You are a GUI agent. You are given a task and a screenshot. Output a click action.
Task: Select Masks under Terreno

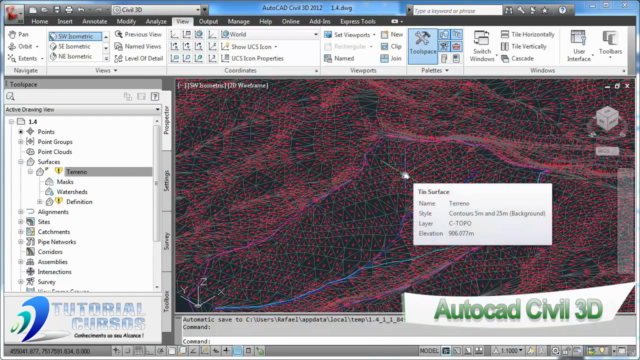coord(65,182)
